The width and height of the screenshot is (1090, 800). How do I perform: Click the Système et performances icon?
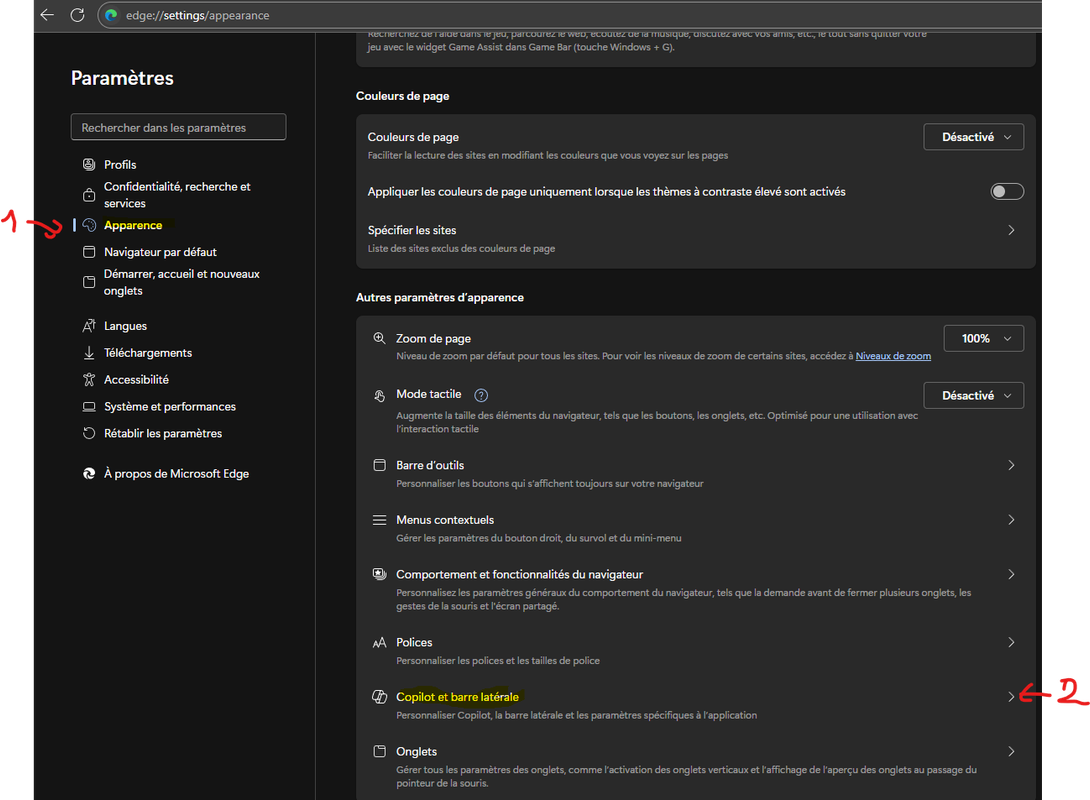[x=89, y=407]
